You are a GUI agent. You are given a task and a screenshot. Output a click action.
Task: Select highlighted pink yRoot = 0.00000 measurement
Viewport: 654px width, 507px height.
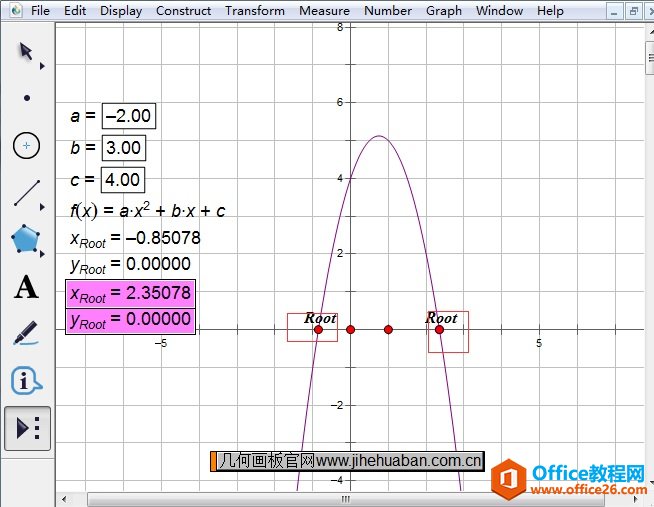130,321
